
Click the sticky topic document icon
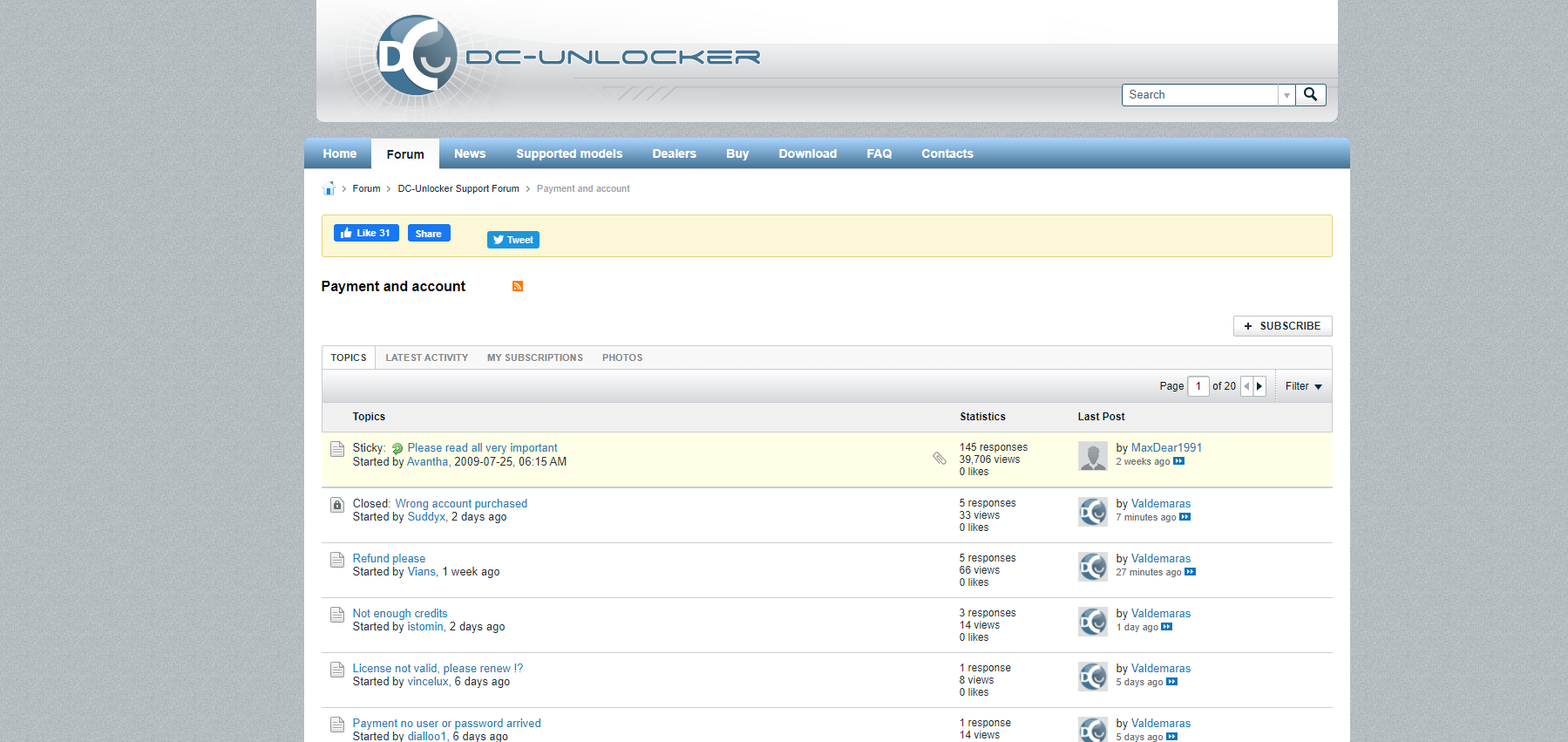point(337,449)
